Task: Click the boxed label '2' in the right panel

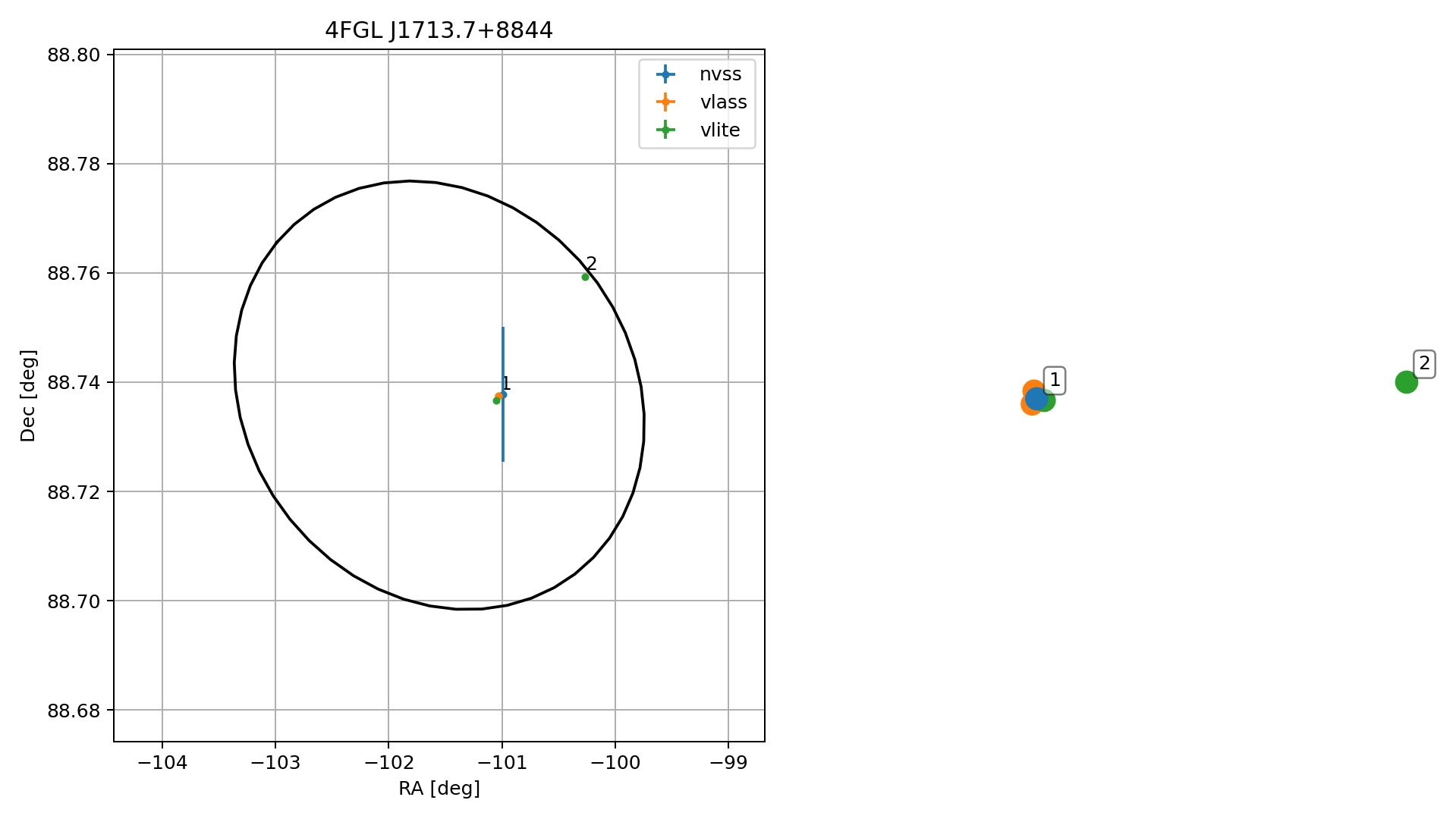Action: 1424,364
